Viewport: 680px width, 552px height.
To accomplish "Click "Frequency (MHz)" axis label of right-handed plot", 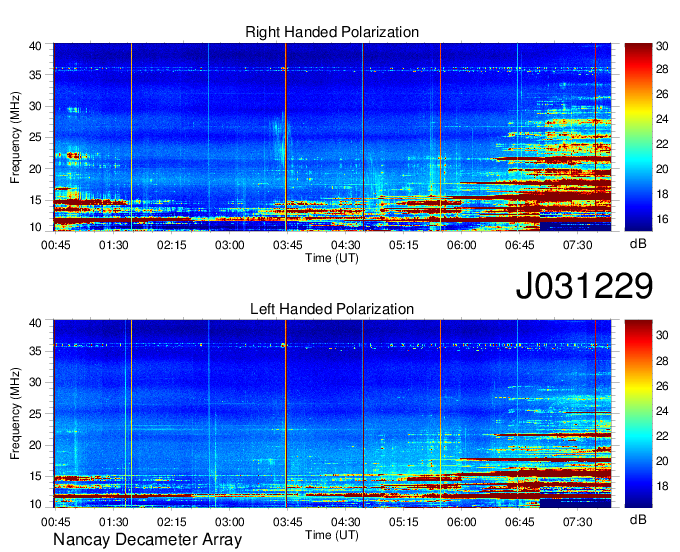I will 15,137.
